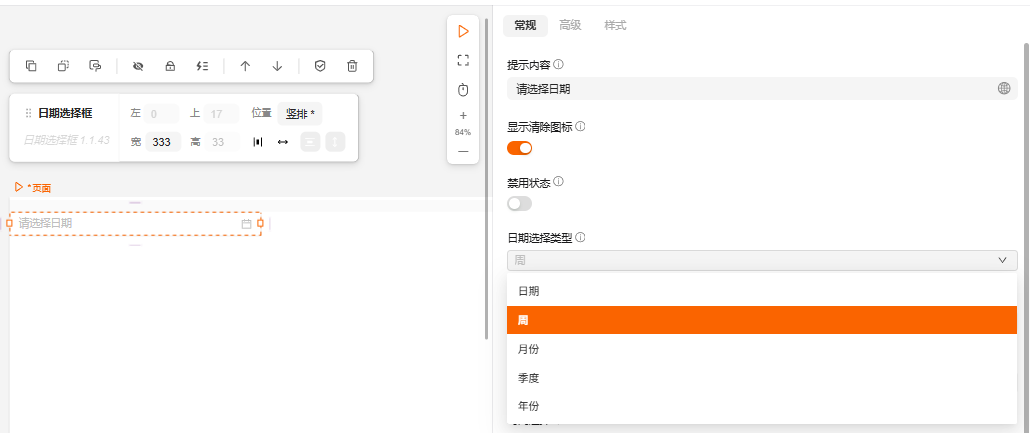
Task: Click info icon next to 禁用状态
Action: 559,181
